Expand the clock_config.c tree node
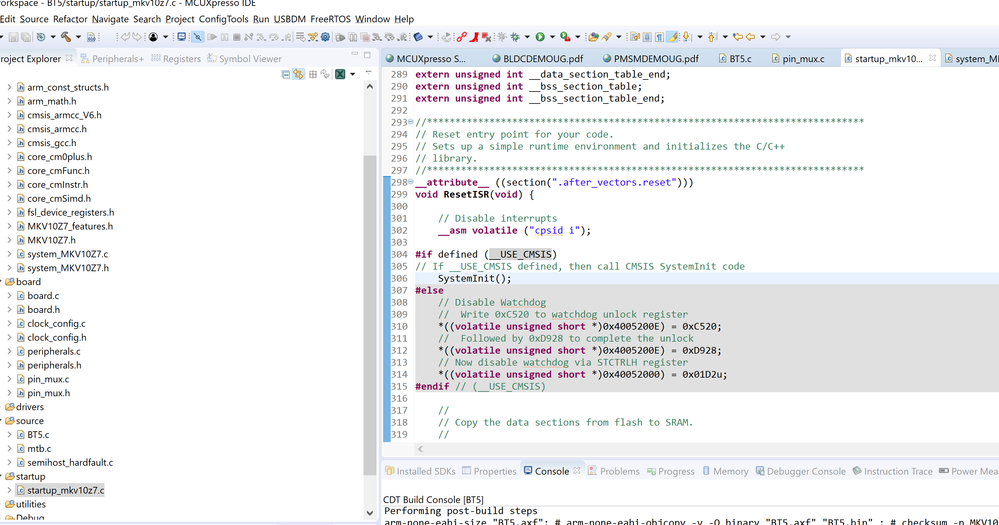This screenshot has height=525, width=999. point(9,323)
